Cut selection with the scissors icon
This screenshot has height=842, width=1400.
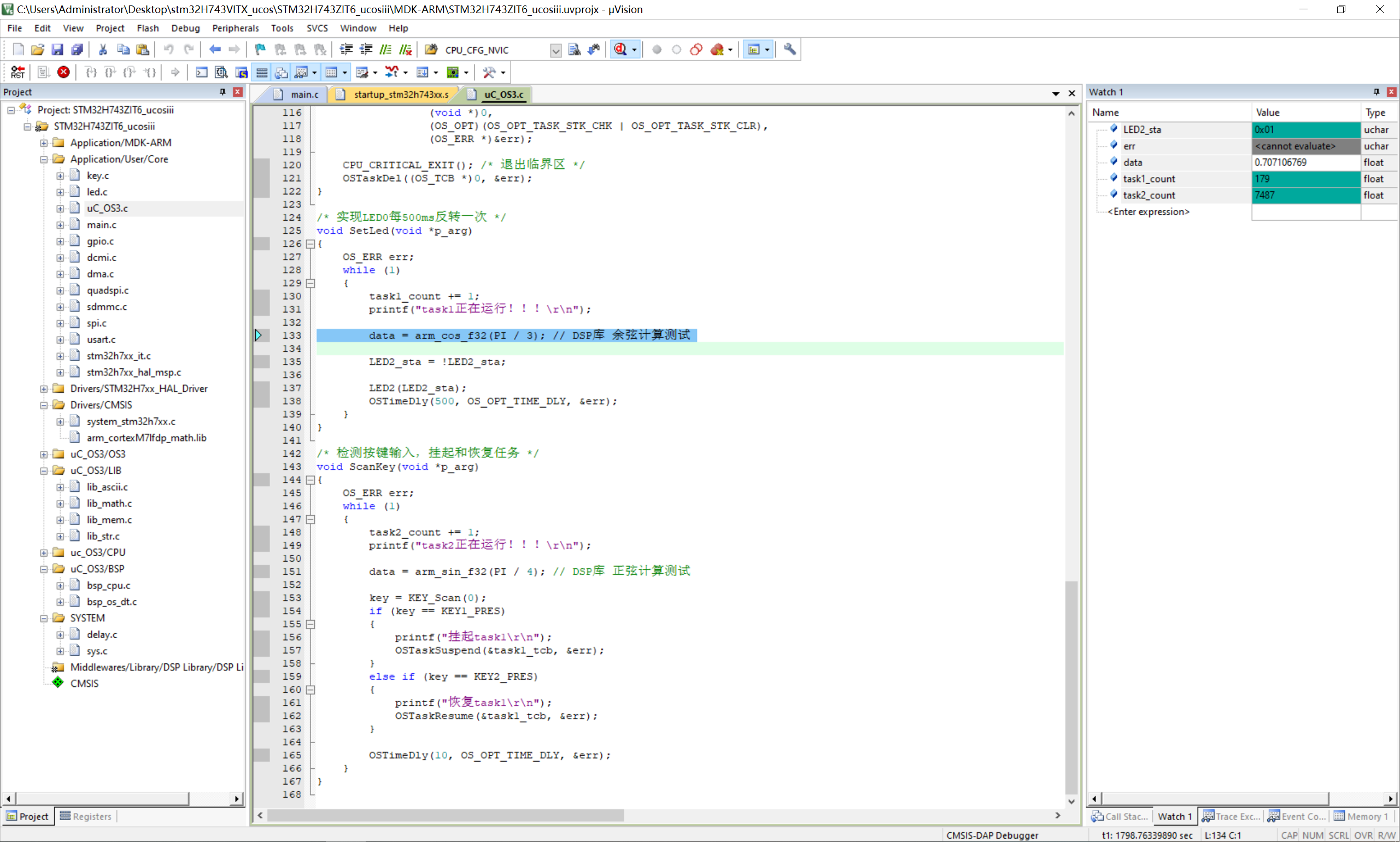[x=103, y=50]
